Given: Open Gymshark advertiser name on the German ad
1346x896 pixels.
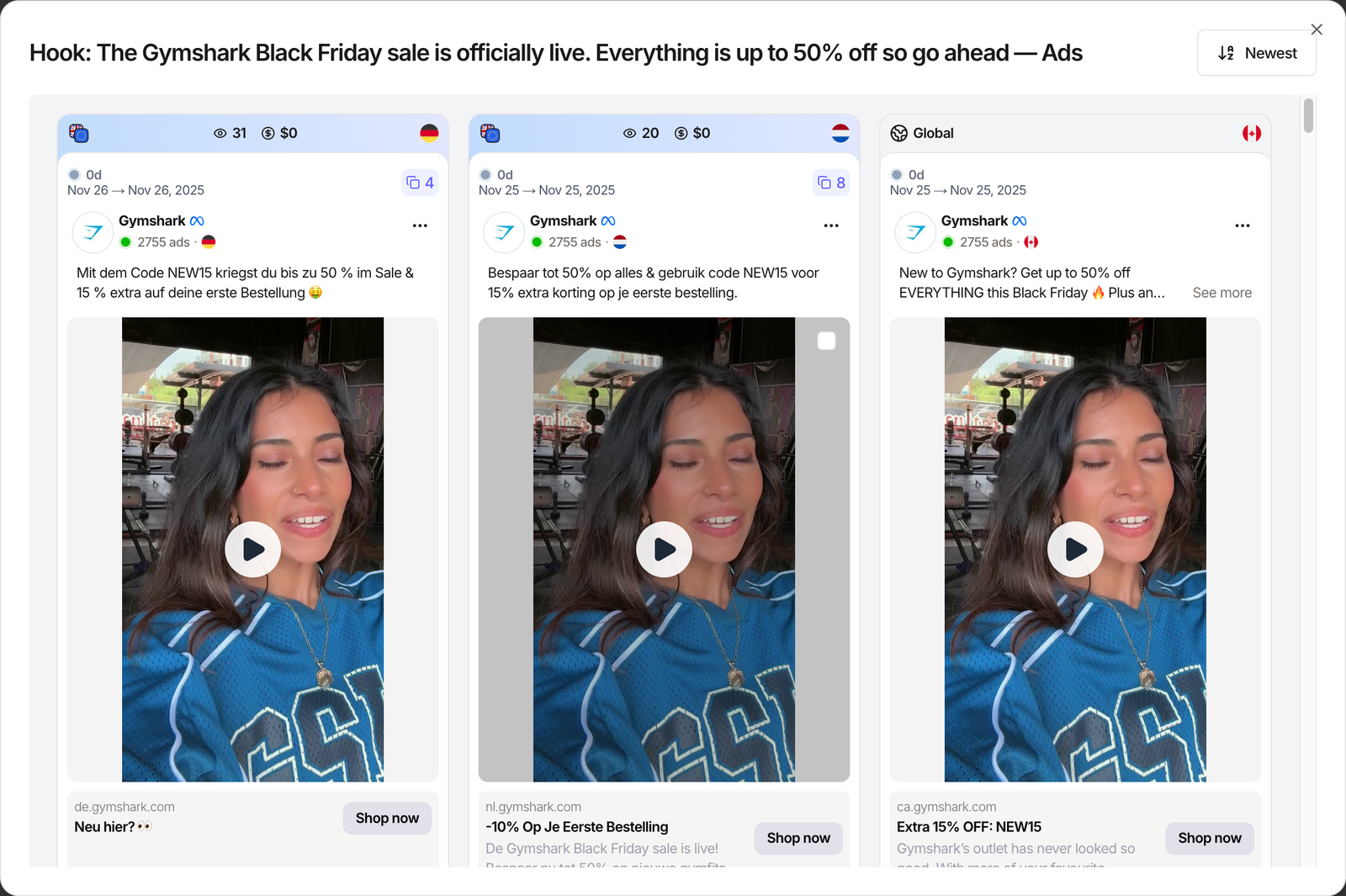Looking at the screenshot, I should (x=151, y=220).
